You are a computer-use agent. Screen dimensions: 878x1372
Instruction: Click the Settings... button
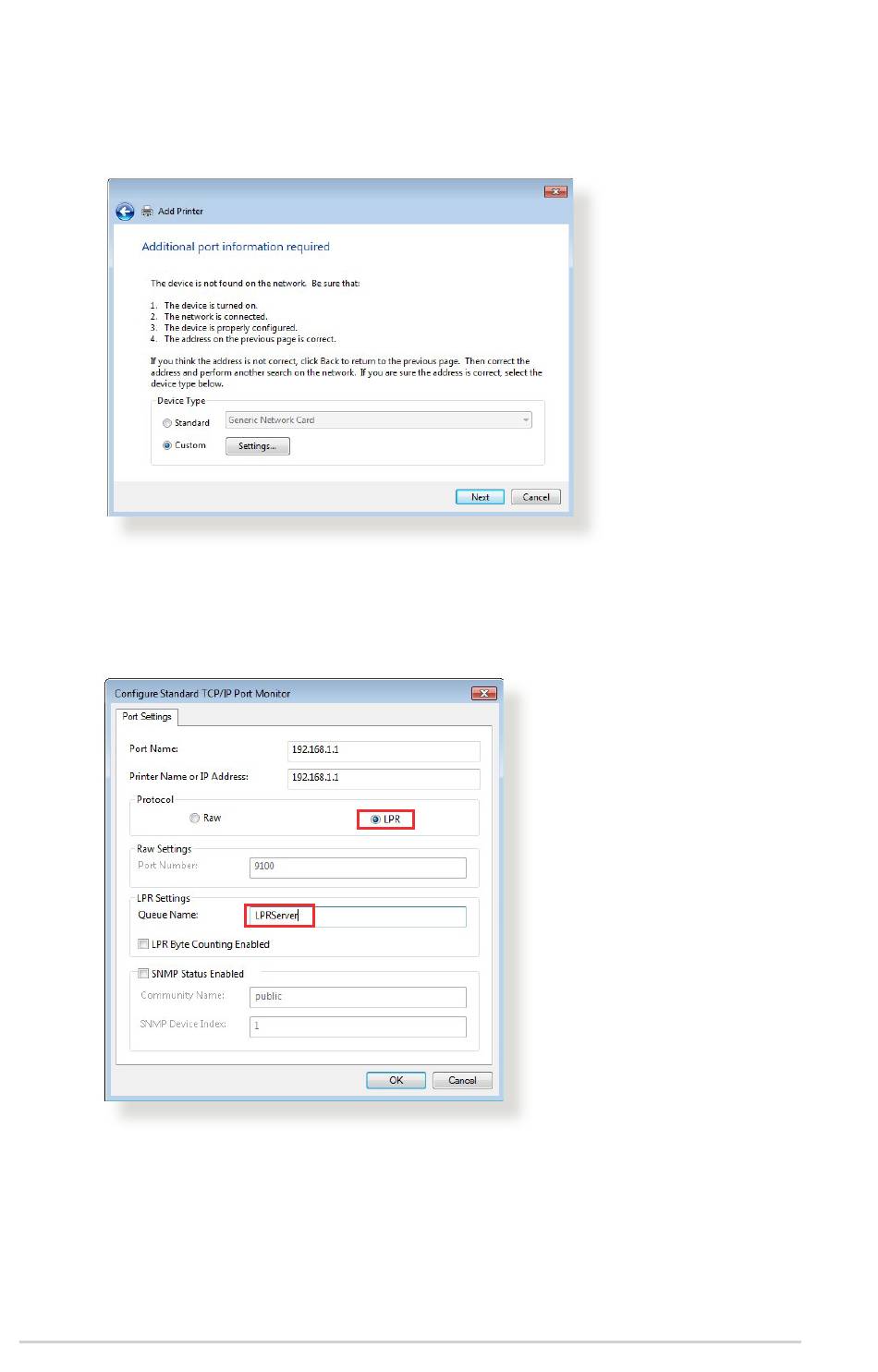[258, 446]
